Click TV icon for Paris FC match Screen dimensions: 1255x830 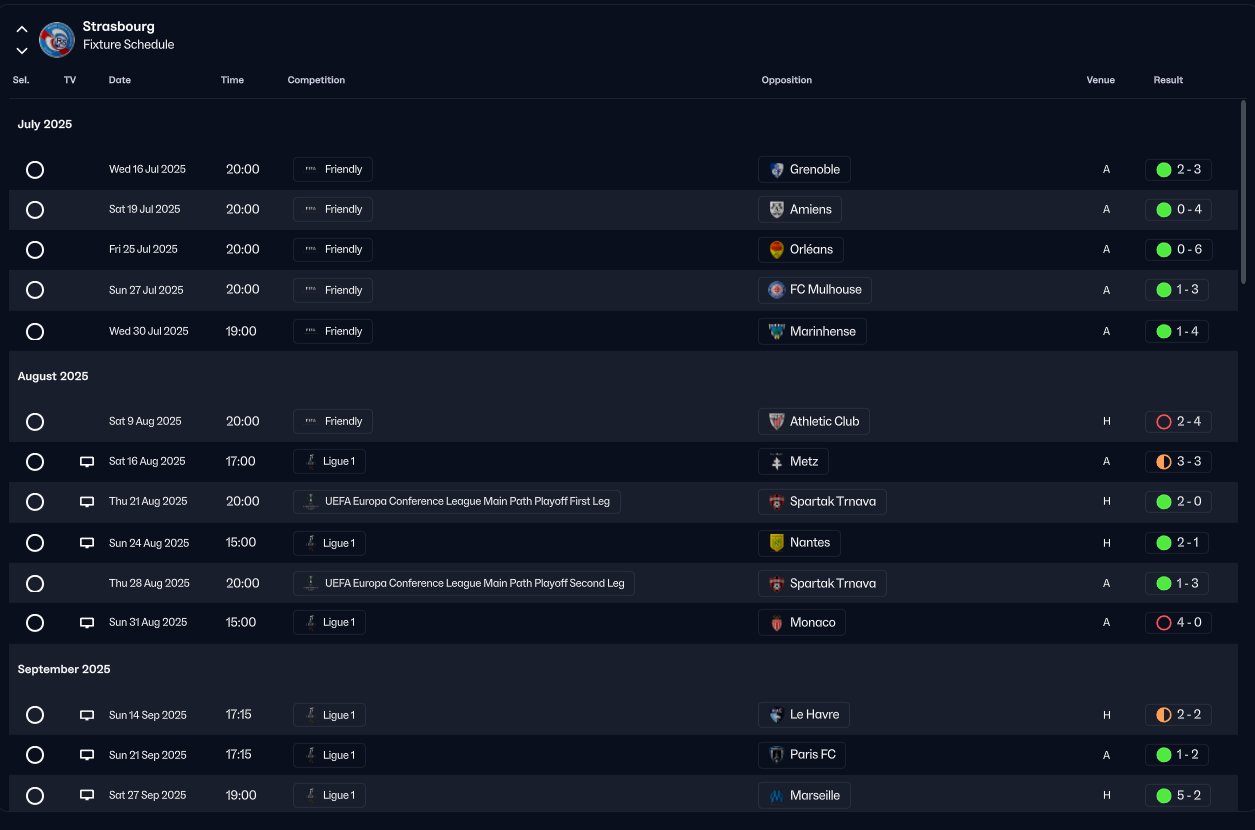pyautogui.click(x=87, y=756)
